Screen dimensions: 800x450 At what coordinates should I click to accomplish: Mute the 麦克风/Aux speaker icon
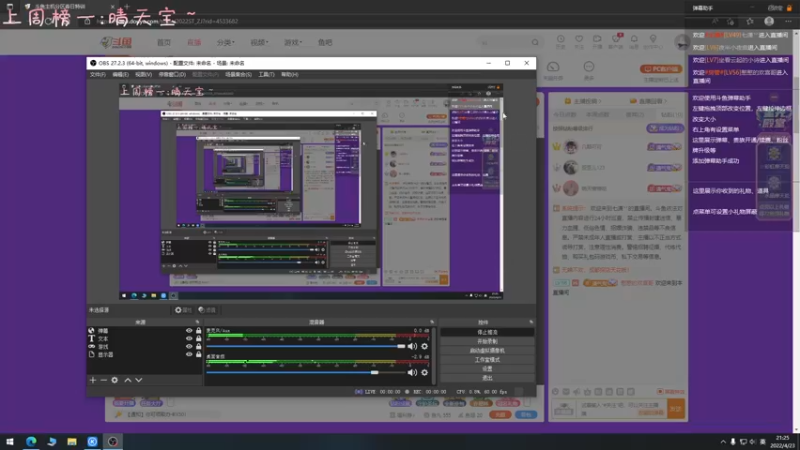pyautogui.click(x=412, y=346)
